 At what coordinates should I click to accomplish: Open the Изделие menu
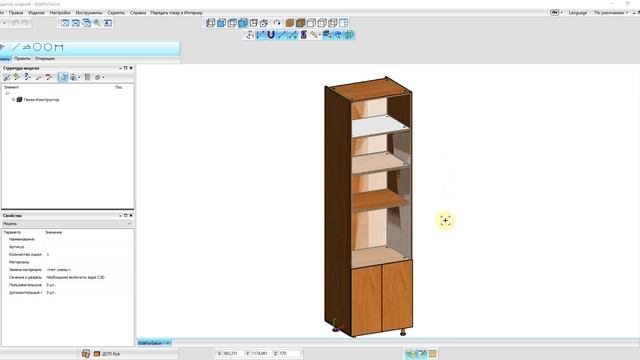(x=36, y=13)
